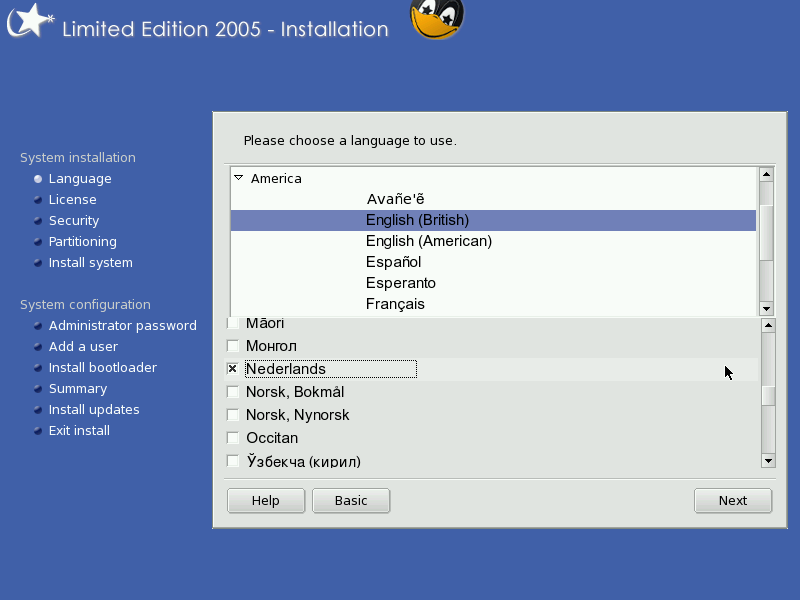
Task: Click checkbox list scrollbar thumb
Action: coord(768,396)
